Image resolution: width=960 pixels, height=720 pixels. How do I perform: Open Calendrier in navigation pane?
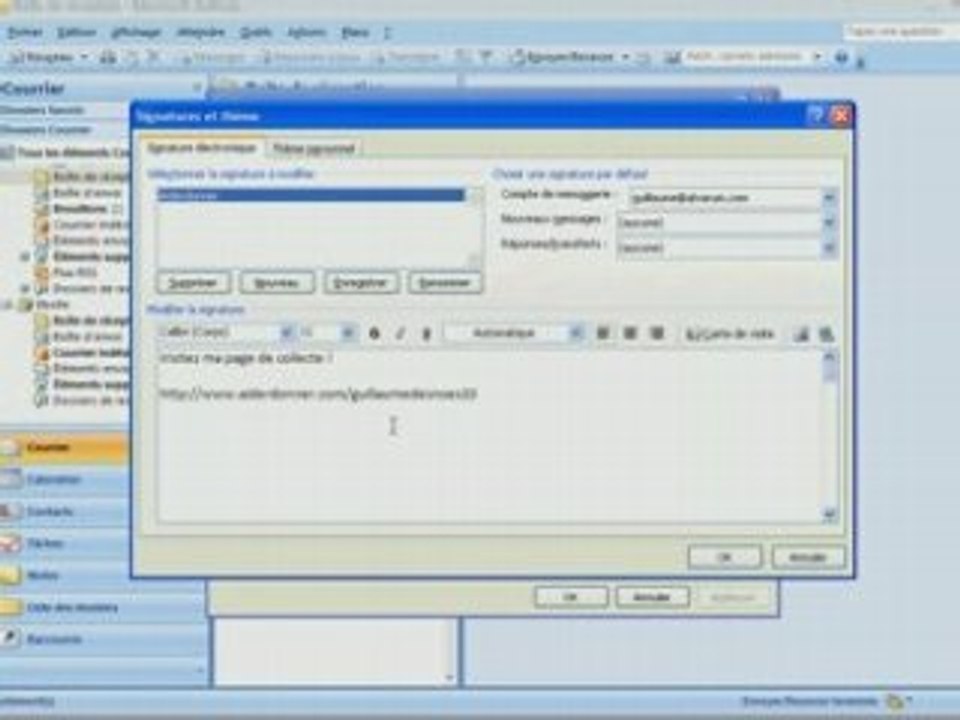[x=65, y=479]
